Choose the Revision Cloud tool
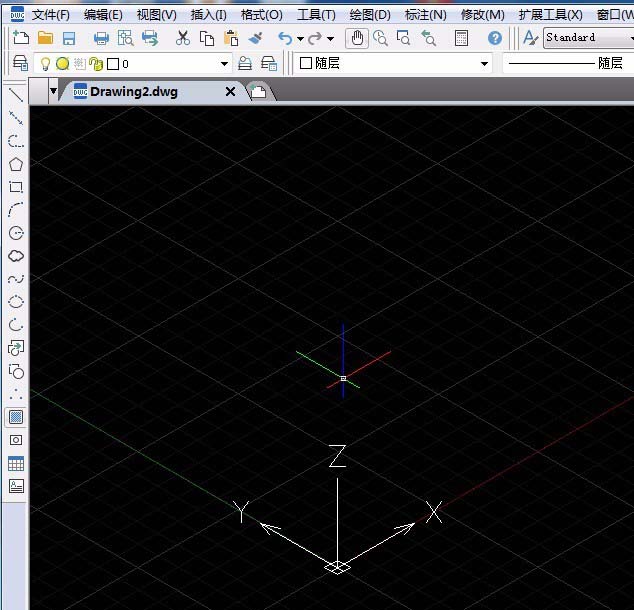The image size is (634, 610). point(16,256)
